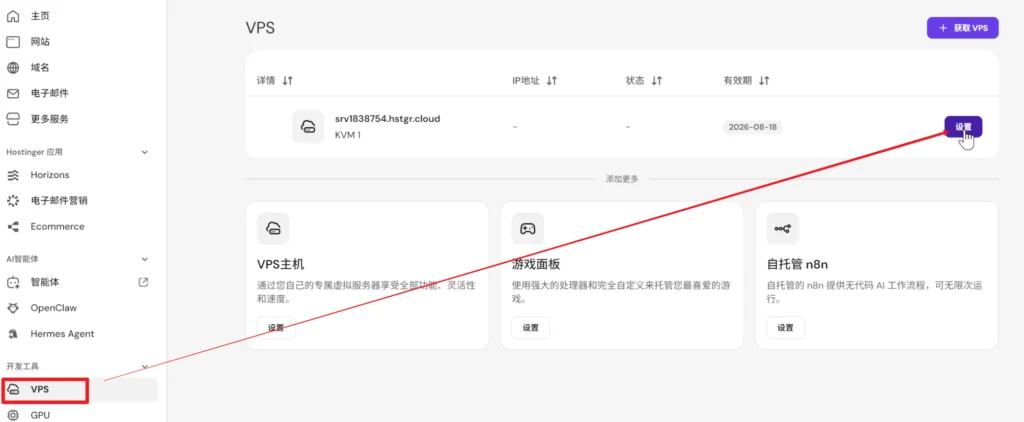Sort by IP地址 column arrows

tap(551, 81)
